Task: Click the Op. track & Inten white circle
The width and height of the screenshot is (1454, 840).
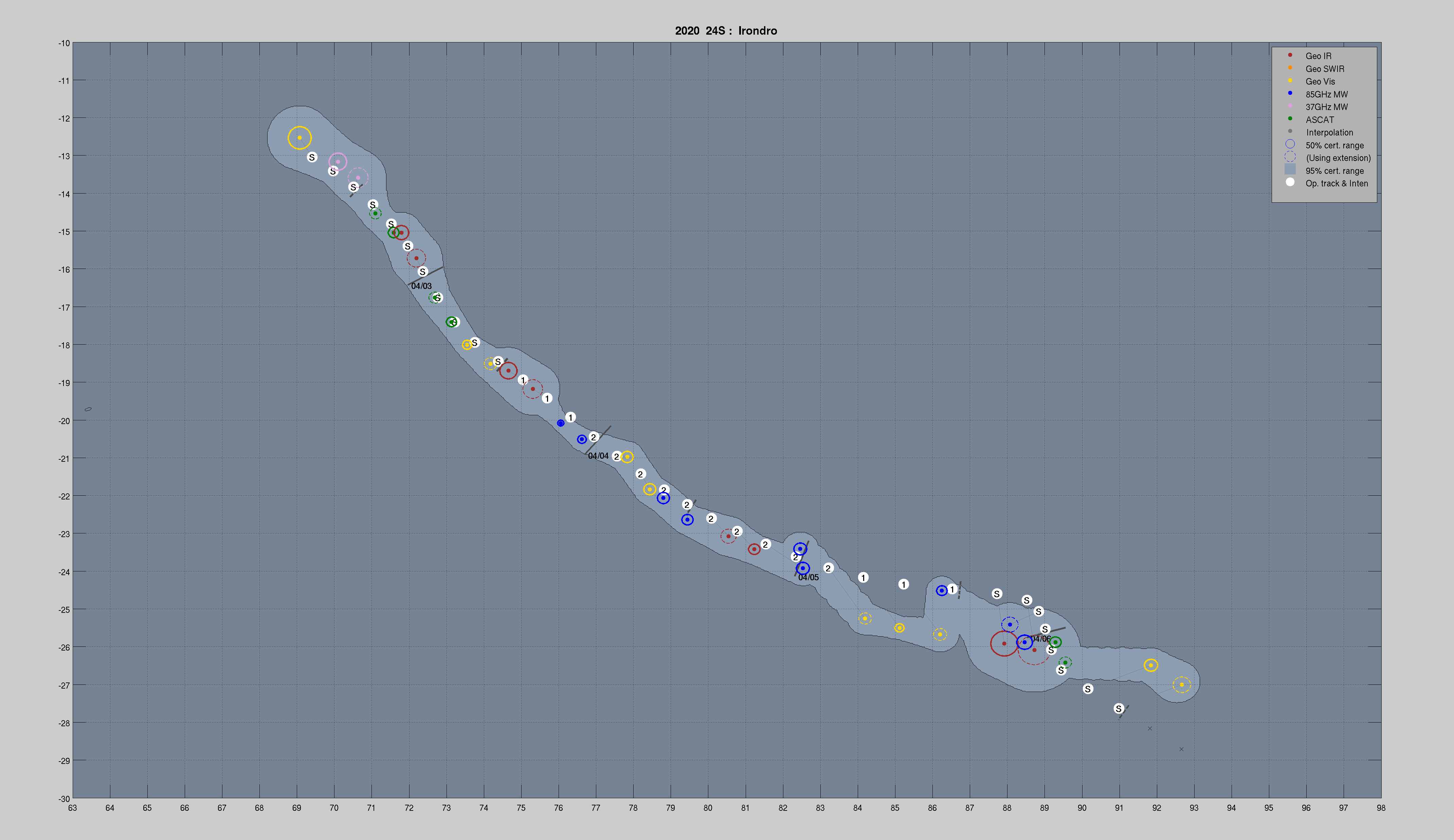Action: pyautogui.click(x=1290, y=182)
